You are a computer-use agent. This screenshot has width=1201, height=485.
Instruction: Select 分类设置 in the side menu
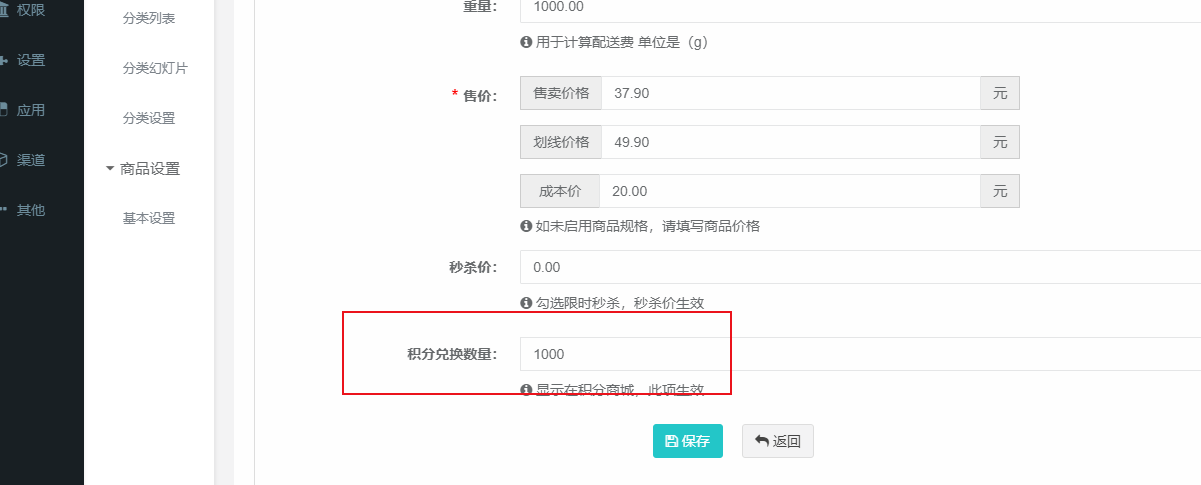tap(148, 119)
